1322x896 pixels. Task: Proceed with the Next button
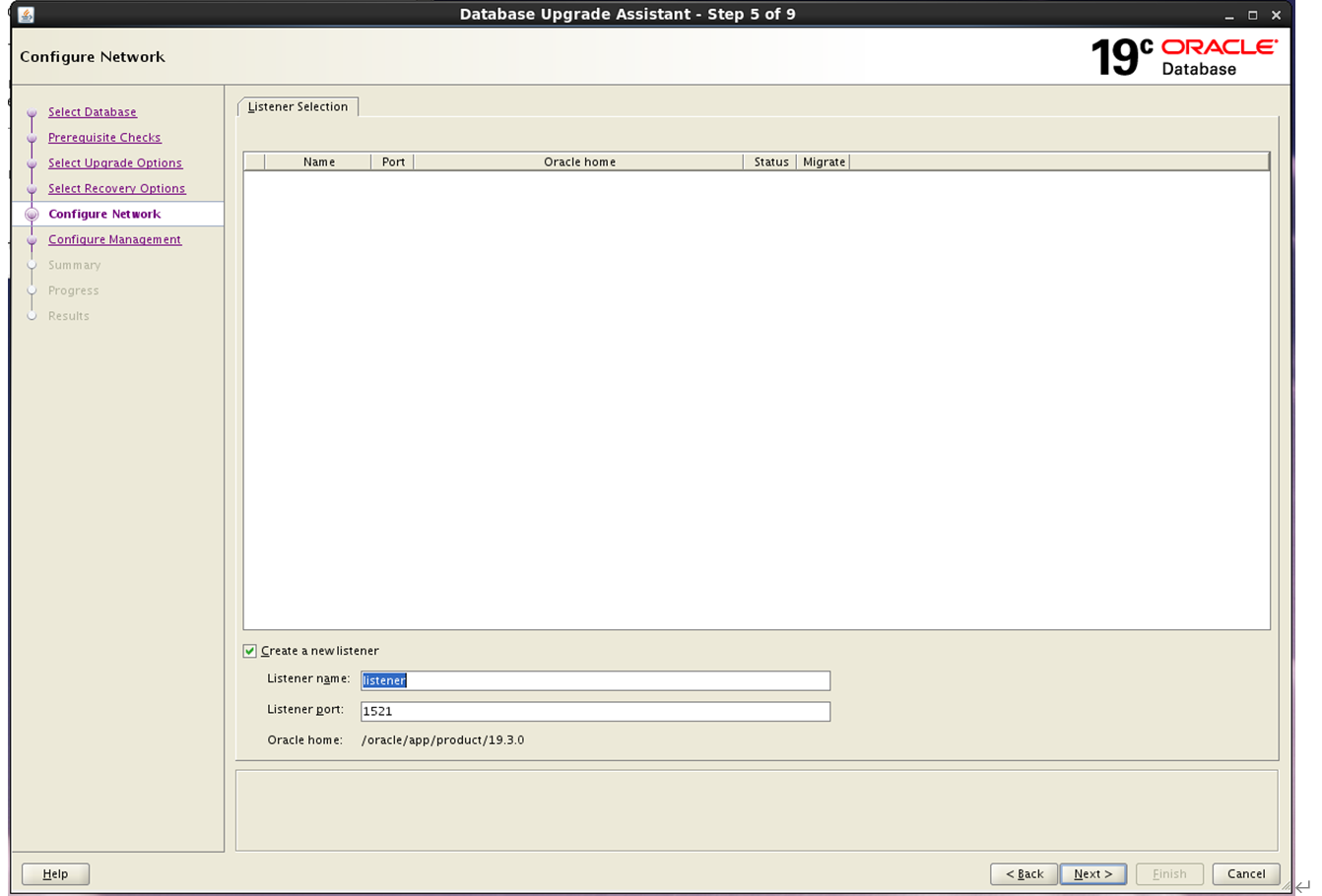[x=1093, y=873]
